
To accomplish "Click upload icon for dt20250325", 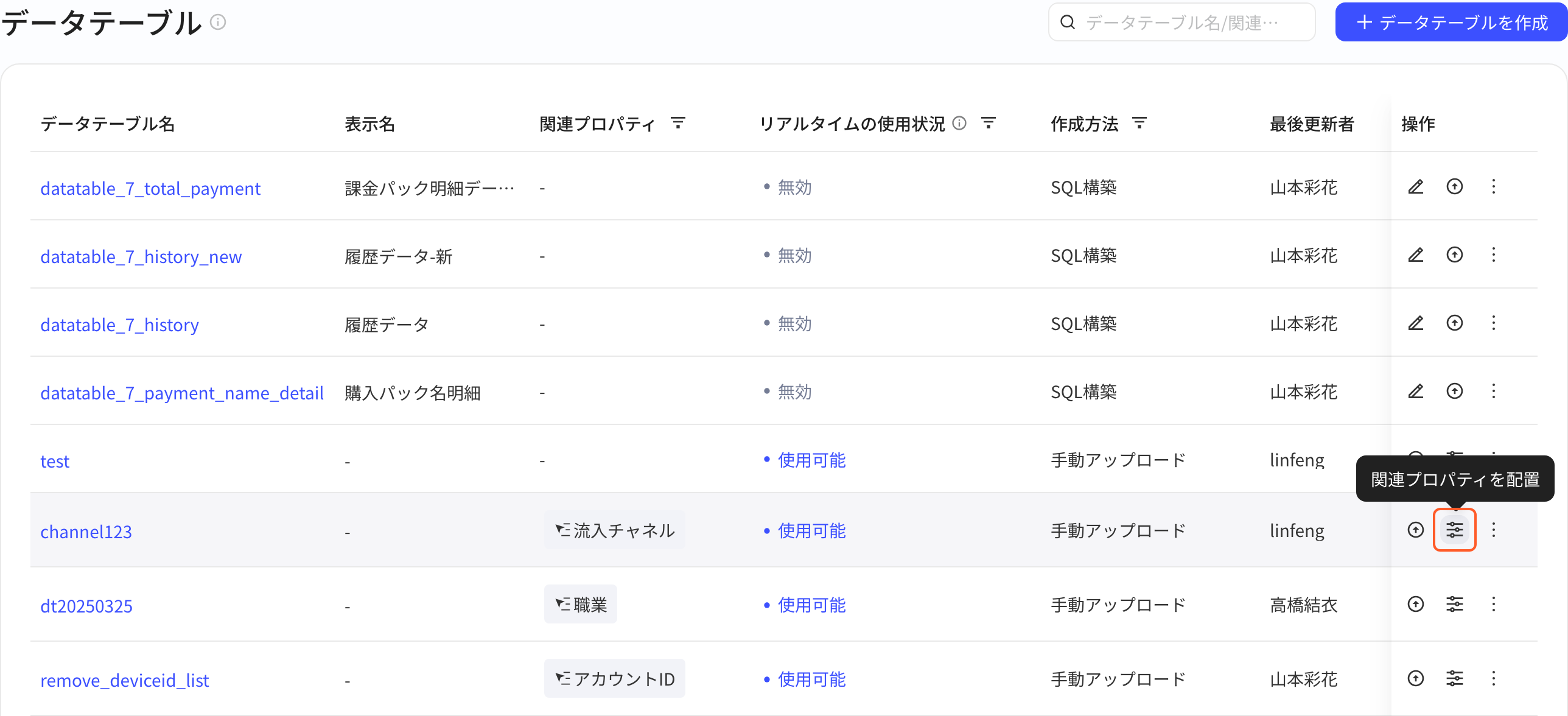I will 1416,604.
